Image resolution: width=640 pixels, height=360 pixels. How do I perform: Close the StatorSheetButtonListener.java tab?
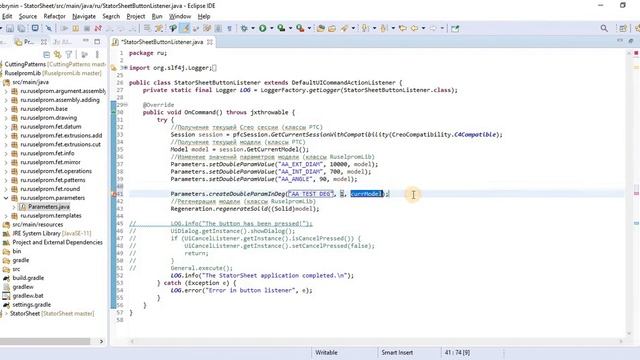[210, 42]
